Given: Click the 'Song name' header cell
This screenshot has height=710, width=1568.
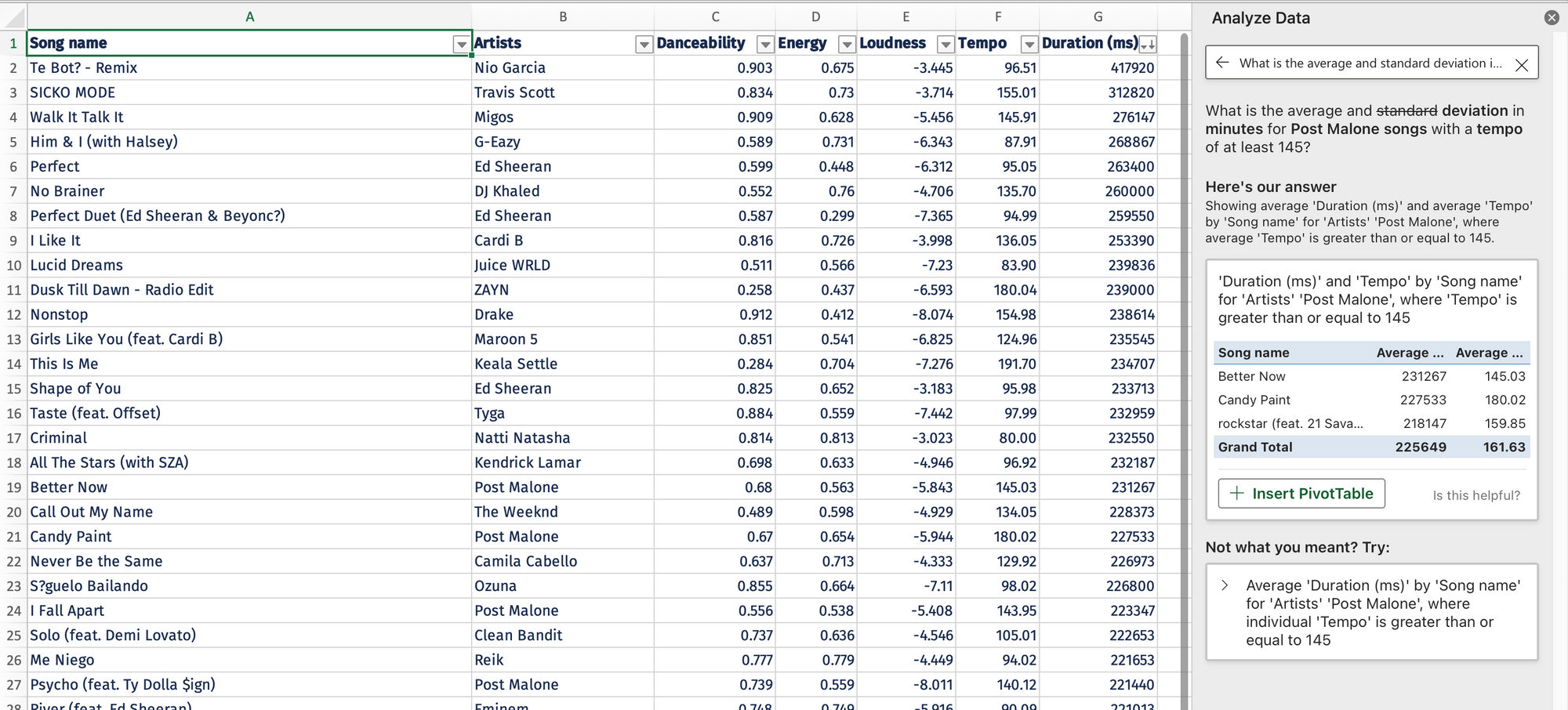Looking at the screenshot, I should click(249, 43).
